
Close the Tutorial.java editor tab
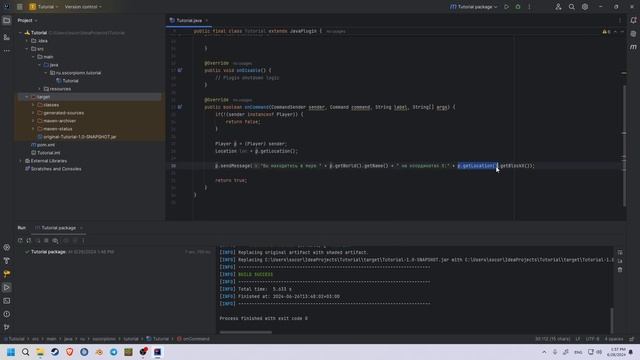pyautogui.click(x=207, y=20)
